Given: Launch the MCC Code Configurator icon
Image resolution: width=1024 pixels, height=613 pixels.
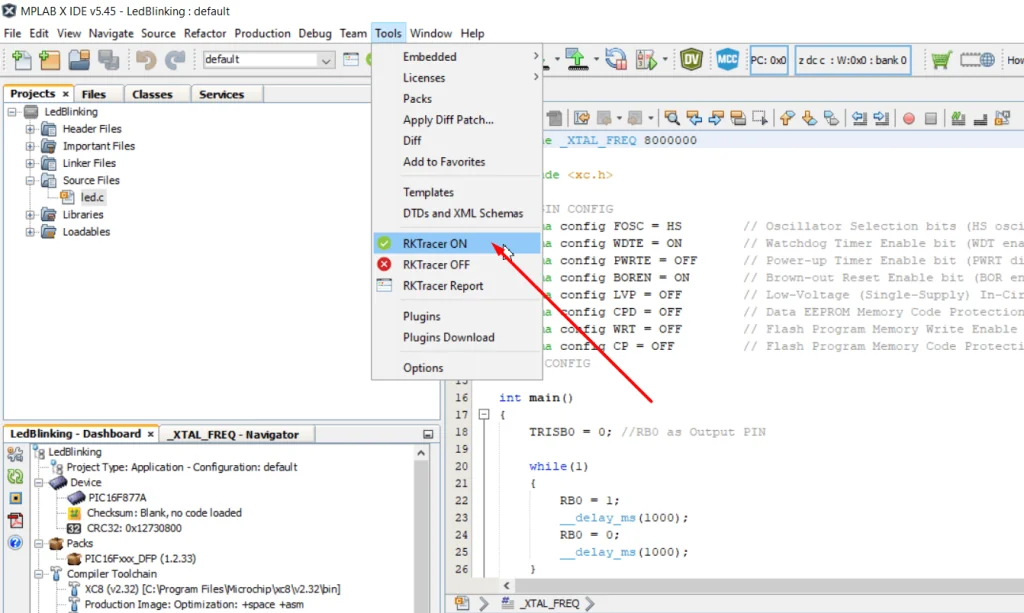Looking at the screenshot, I should [727, 59].
